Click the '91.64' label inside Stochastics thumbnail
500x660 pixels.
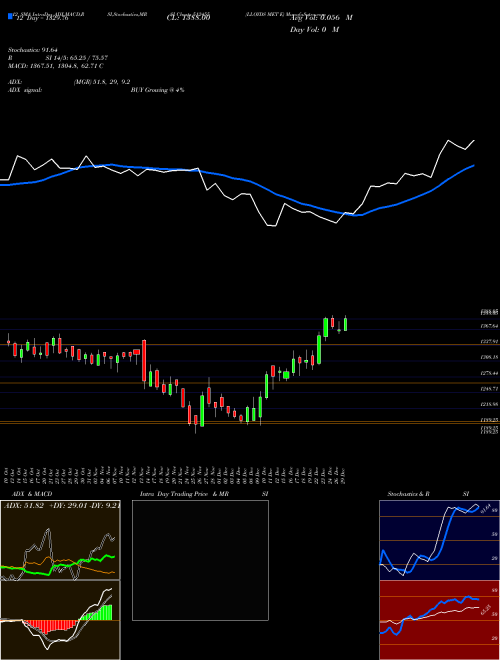pos(485,507)
